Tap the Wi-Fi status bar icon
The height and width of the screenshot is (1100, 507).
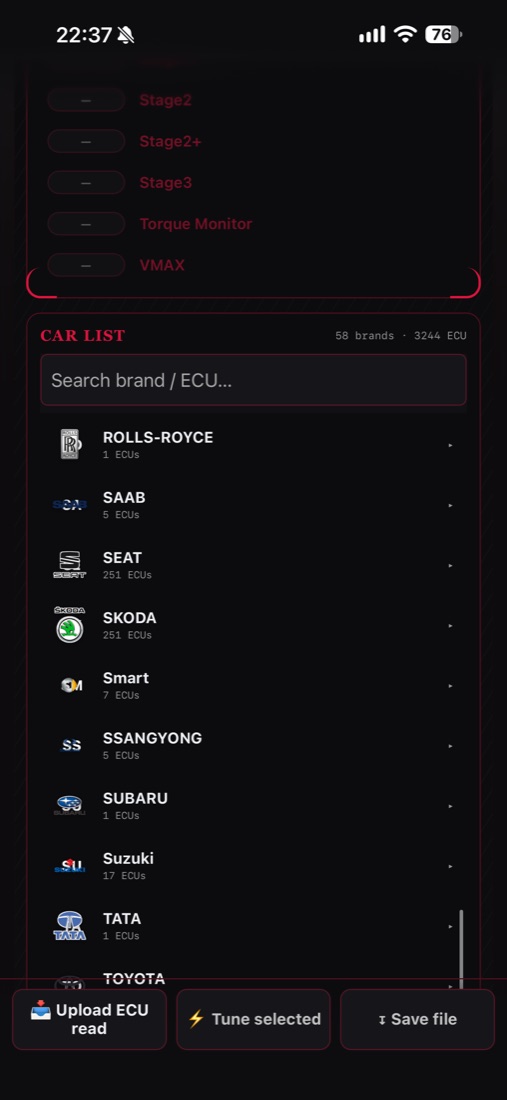click(x=405, y=34)
